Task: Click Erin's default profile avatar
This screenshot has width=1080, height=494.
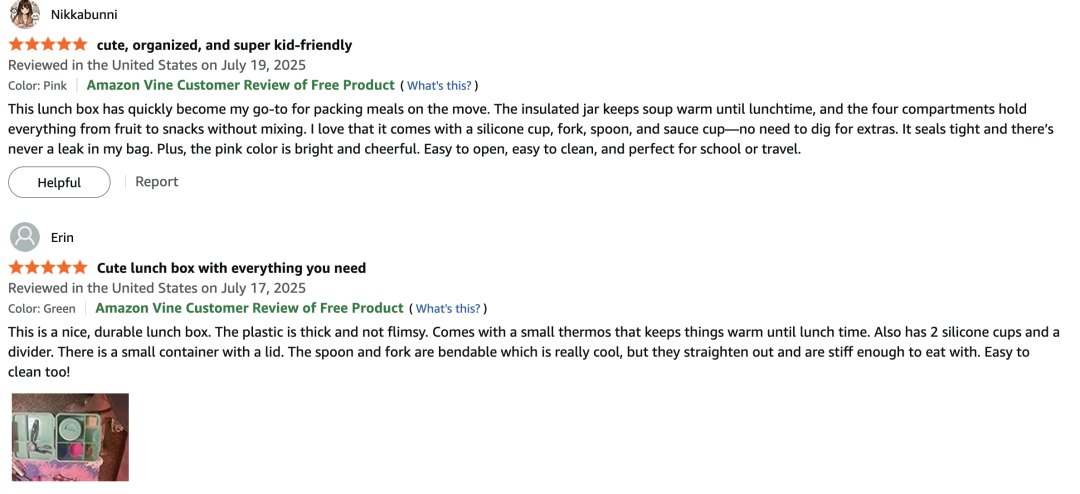Action: click(x=25, y=238)
